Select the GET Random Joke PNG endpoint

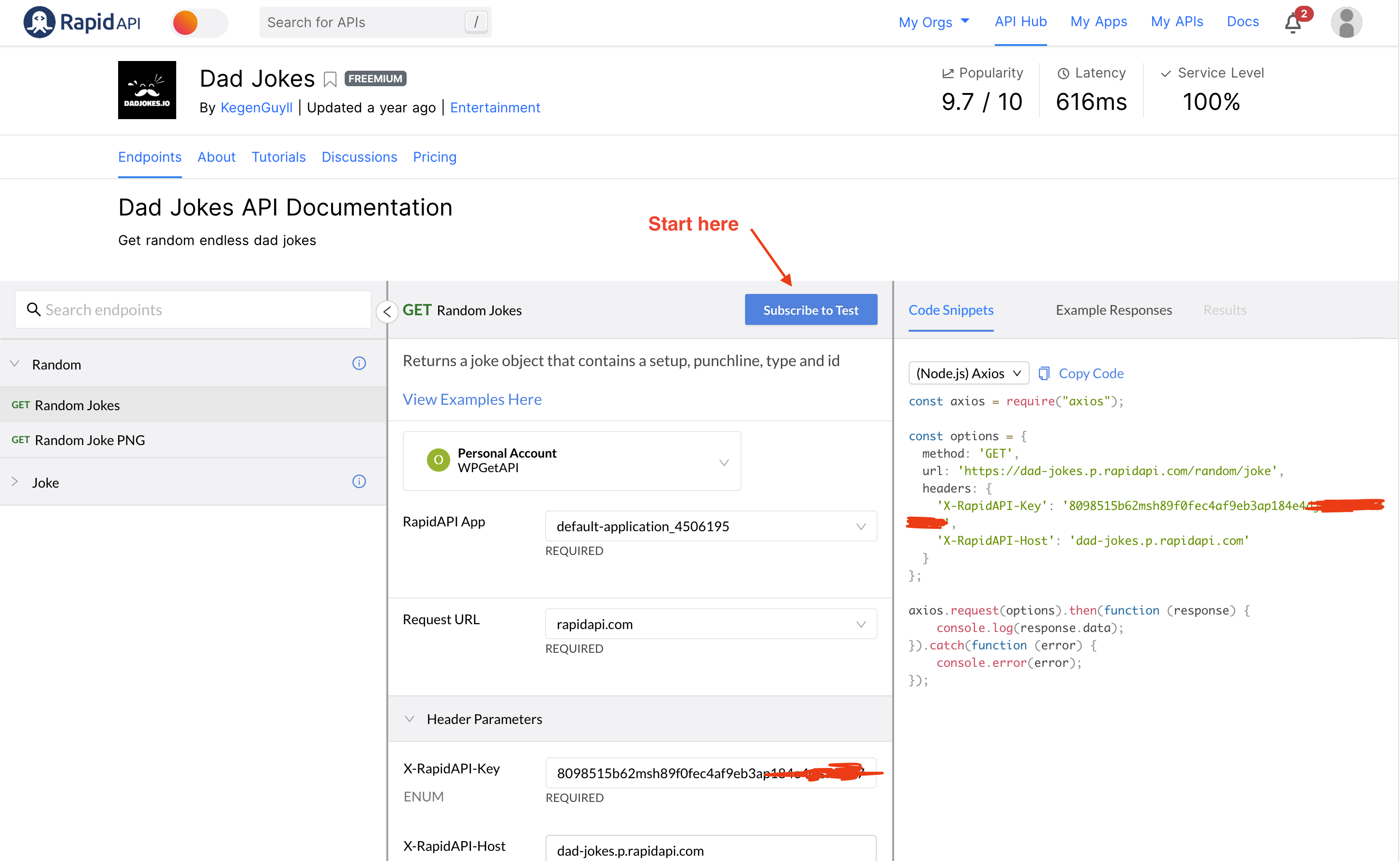tap(193, 440)
